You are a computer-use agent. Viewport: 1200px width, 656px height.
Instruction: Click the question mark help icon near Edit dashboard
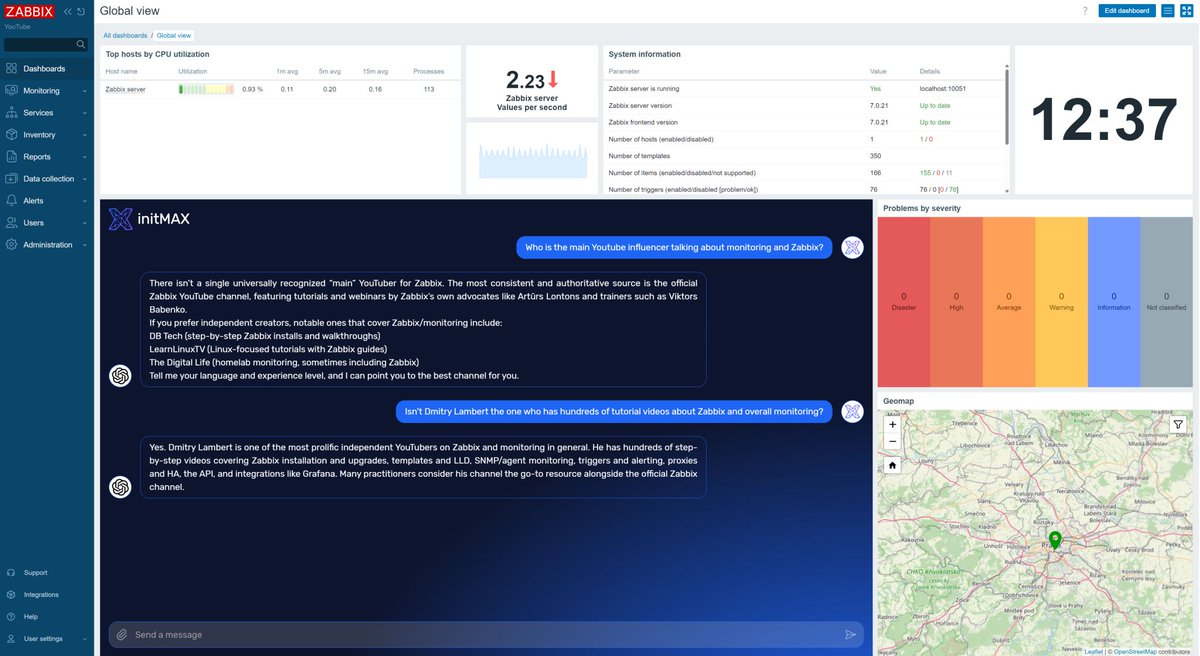tap(1085, 11)
